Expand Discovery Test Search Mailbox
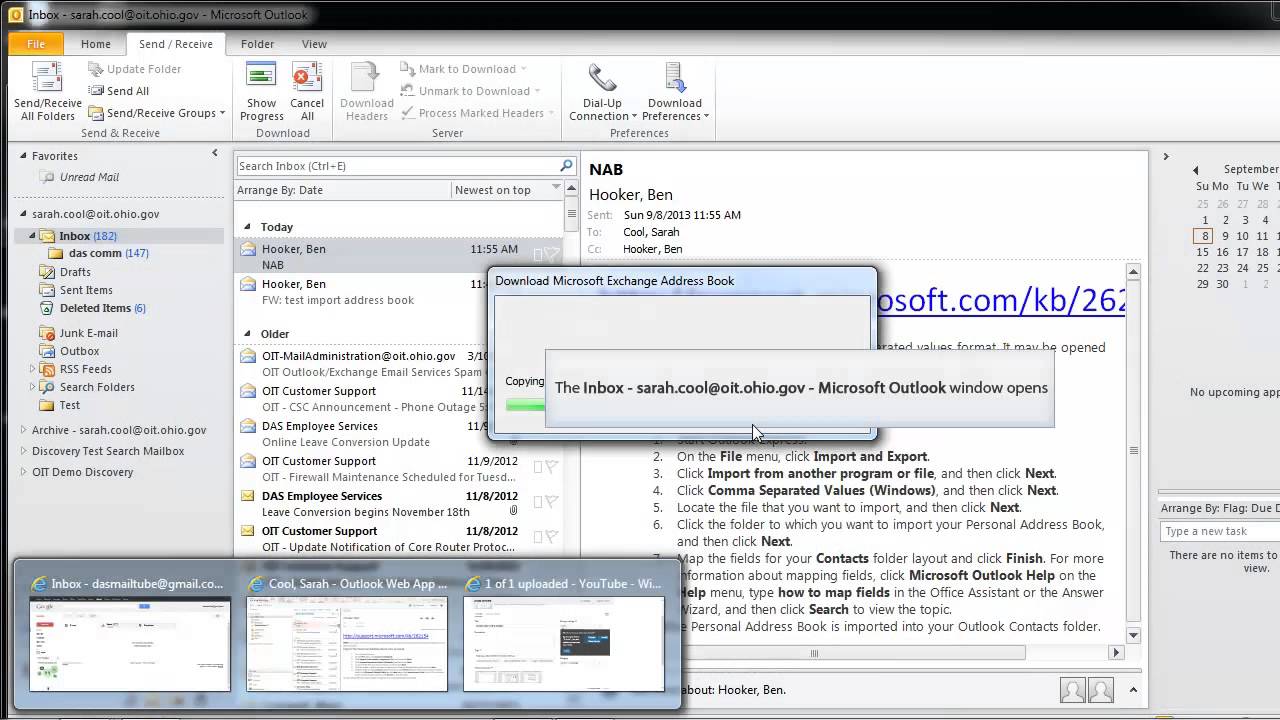This screenshot has height=720, width=1280. point(24,451)
